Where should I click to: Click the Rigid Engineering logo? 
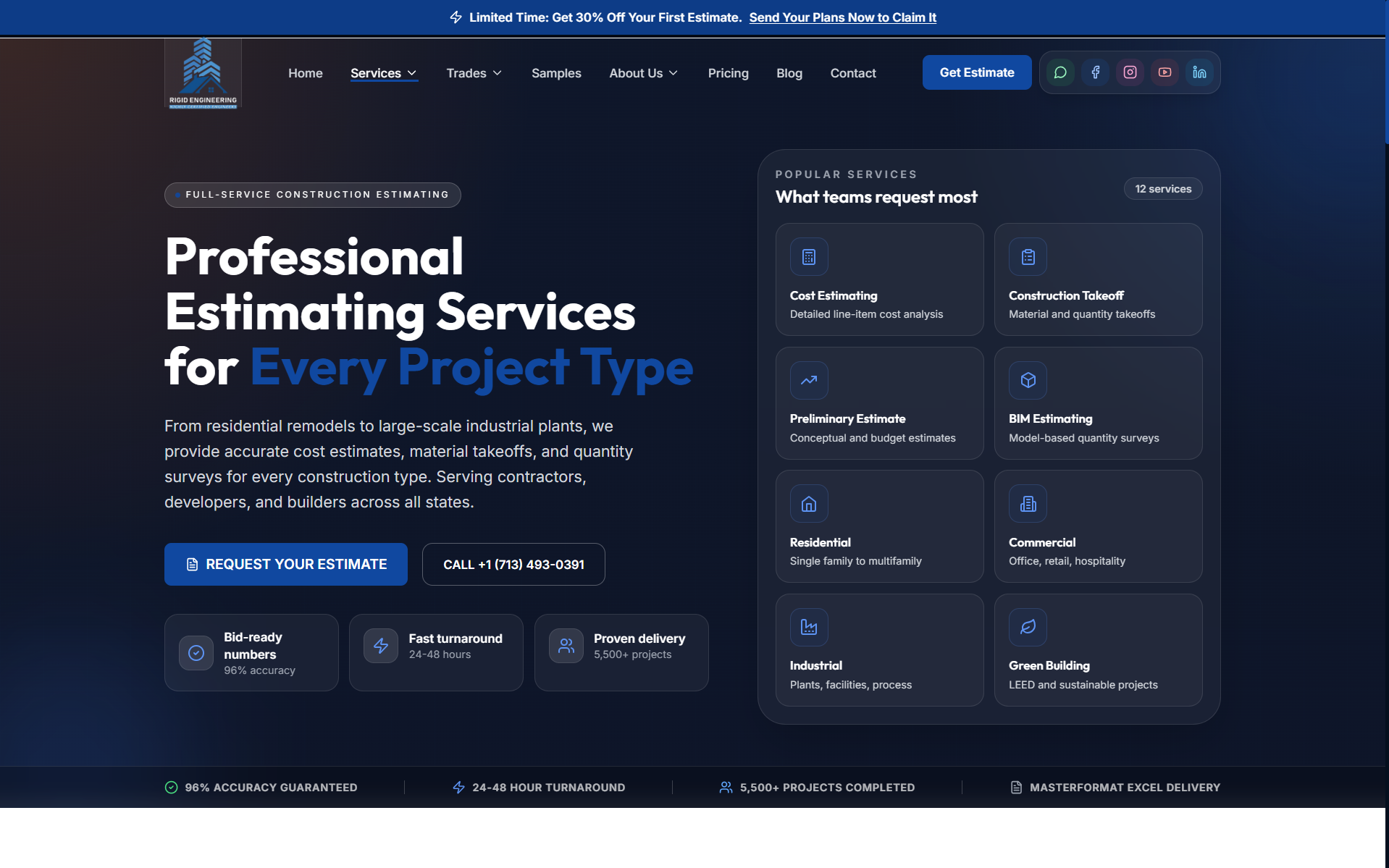pyautogui.click(x=203, y=73)
